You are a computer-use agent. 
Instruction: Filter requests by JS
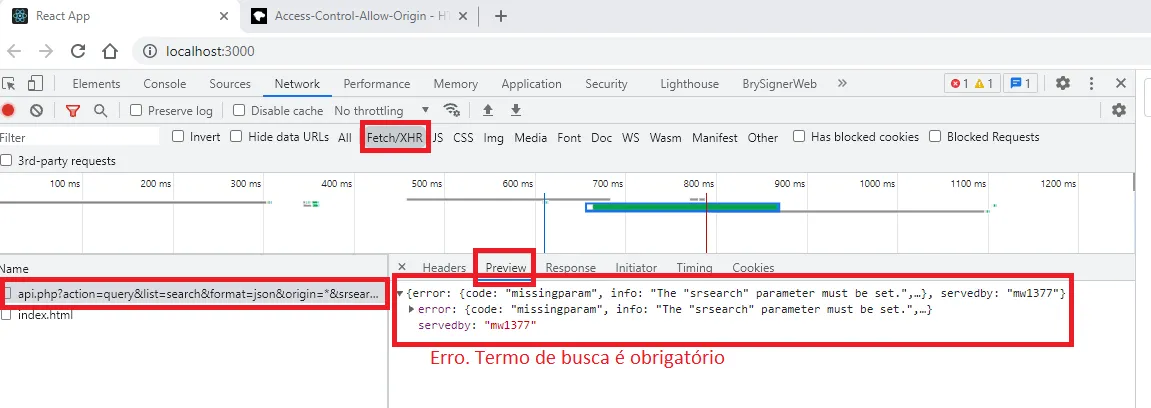point(437,137)
